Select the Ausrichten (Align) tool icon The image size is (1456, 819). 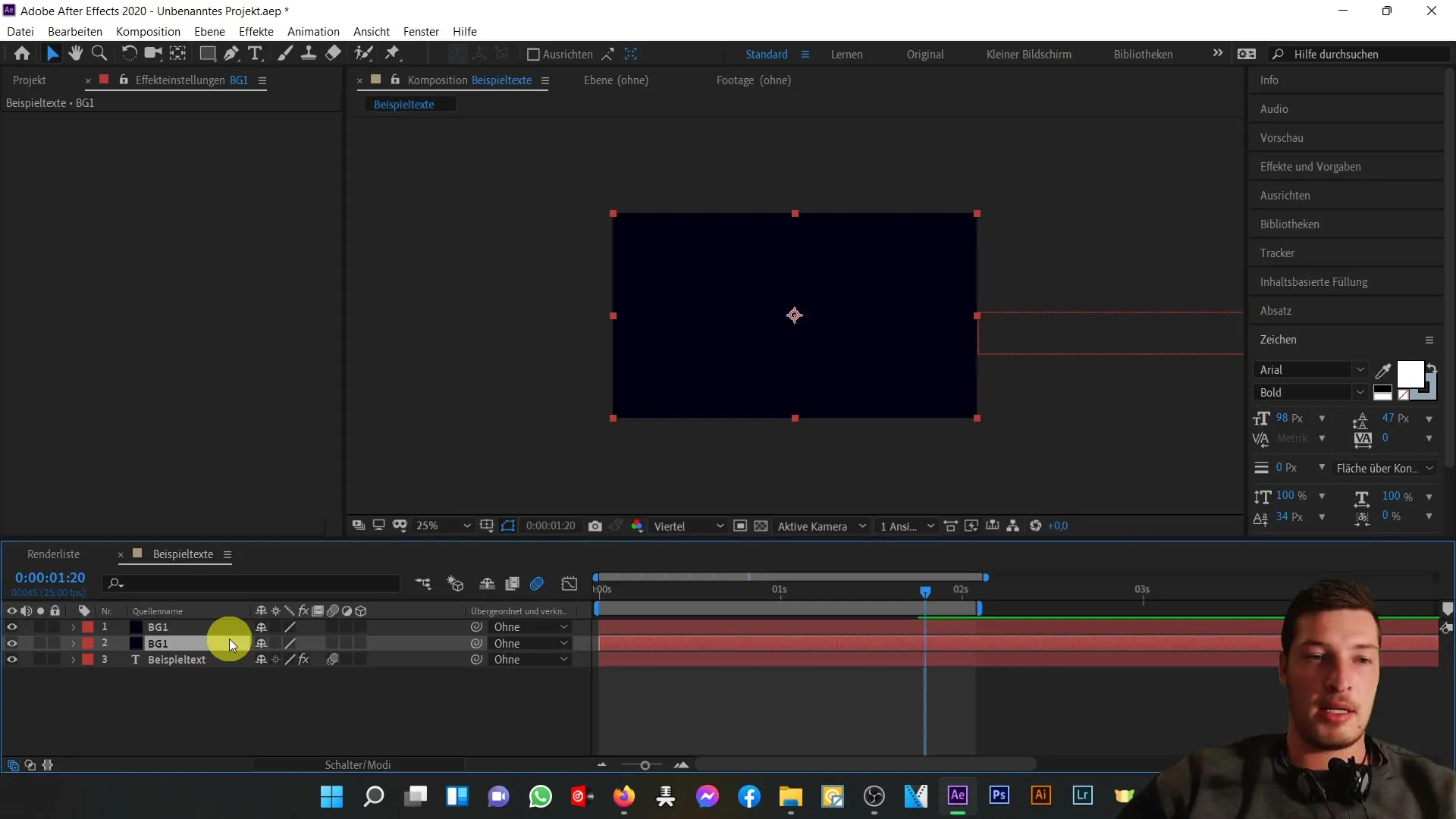(533, 54)
